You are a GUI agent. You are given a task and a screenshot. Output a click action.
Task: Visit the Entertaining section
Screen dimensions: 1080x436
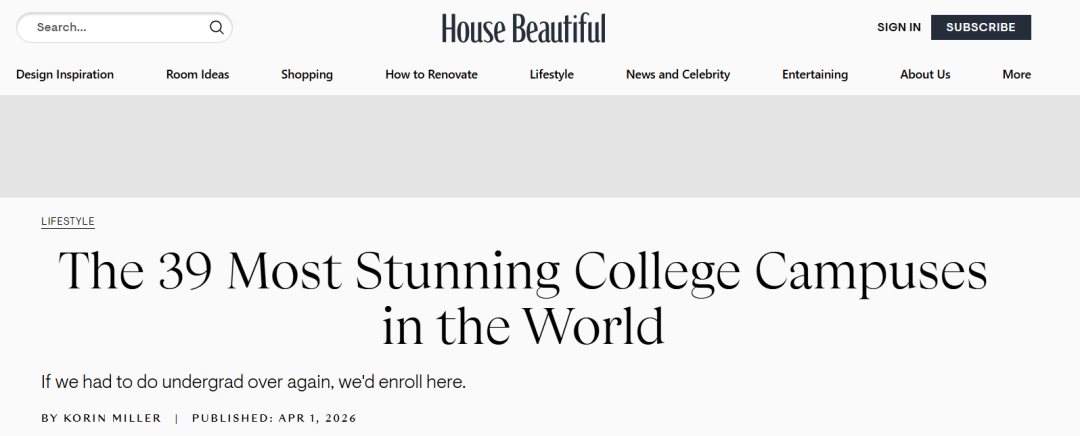(x=814, y=75)
